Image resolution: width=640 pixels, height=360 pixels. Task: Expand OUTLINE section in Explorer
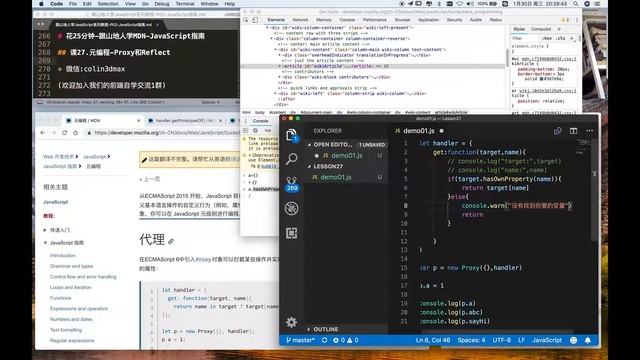coord(309,329)
